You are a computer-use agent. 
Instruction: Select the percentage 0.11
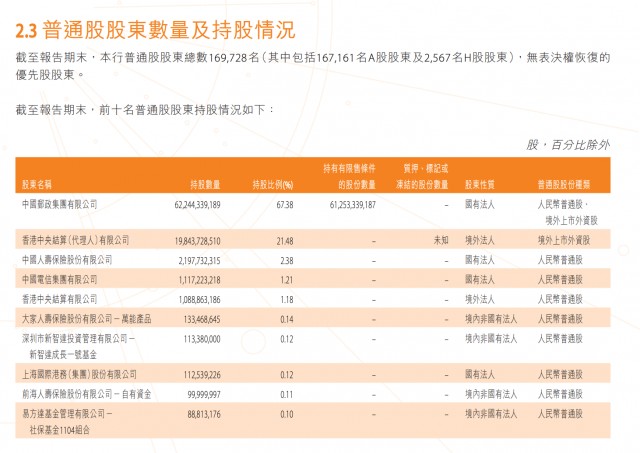click(287, 395)
